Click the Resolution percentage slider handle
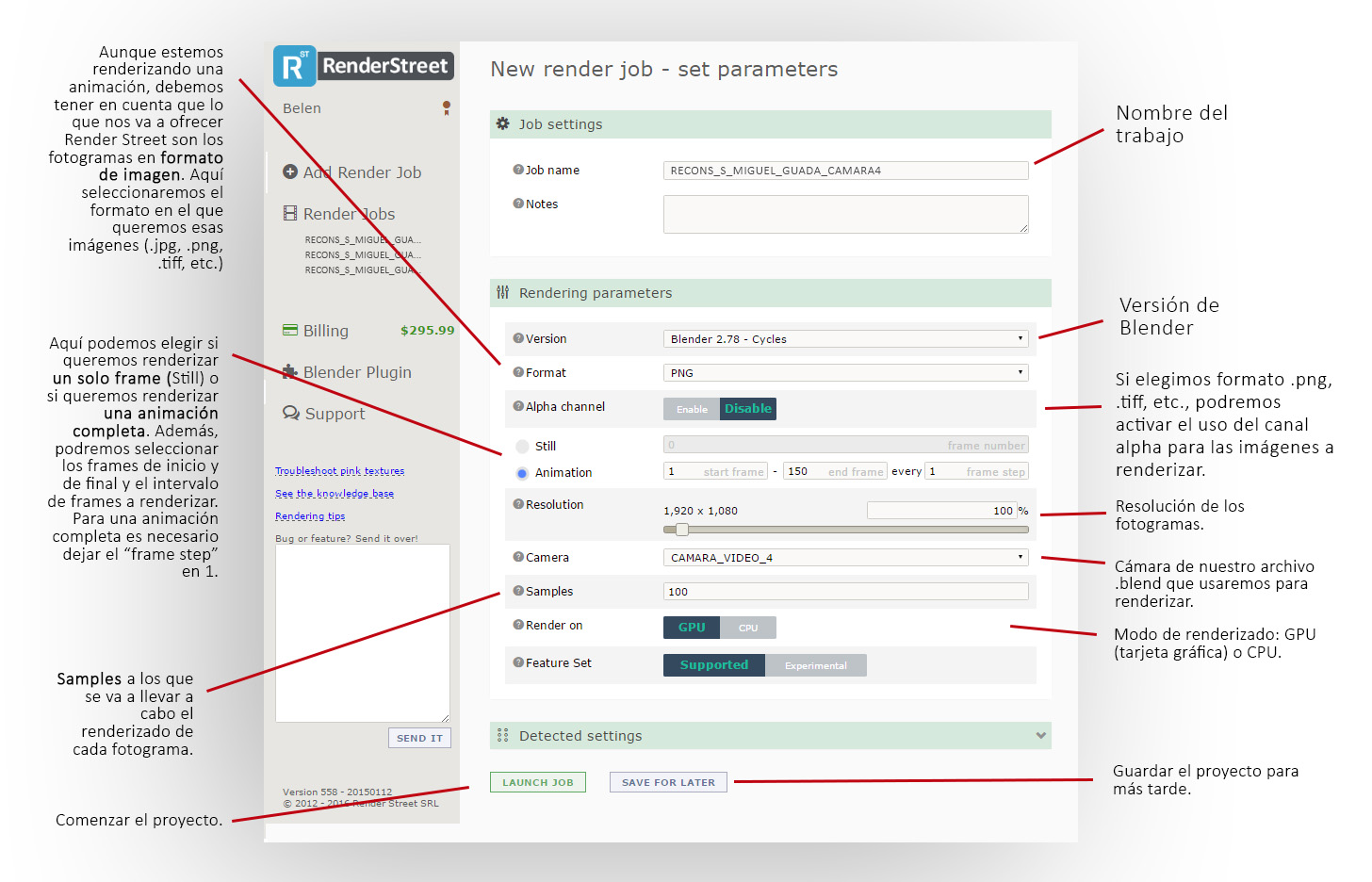 pos(682,530)
